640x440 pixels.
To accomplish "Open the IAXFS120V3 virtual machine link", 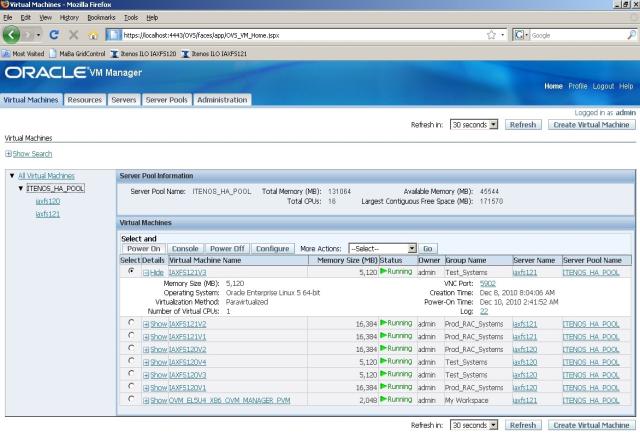I will click(188, 375).
